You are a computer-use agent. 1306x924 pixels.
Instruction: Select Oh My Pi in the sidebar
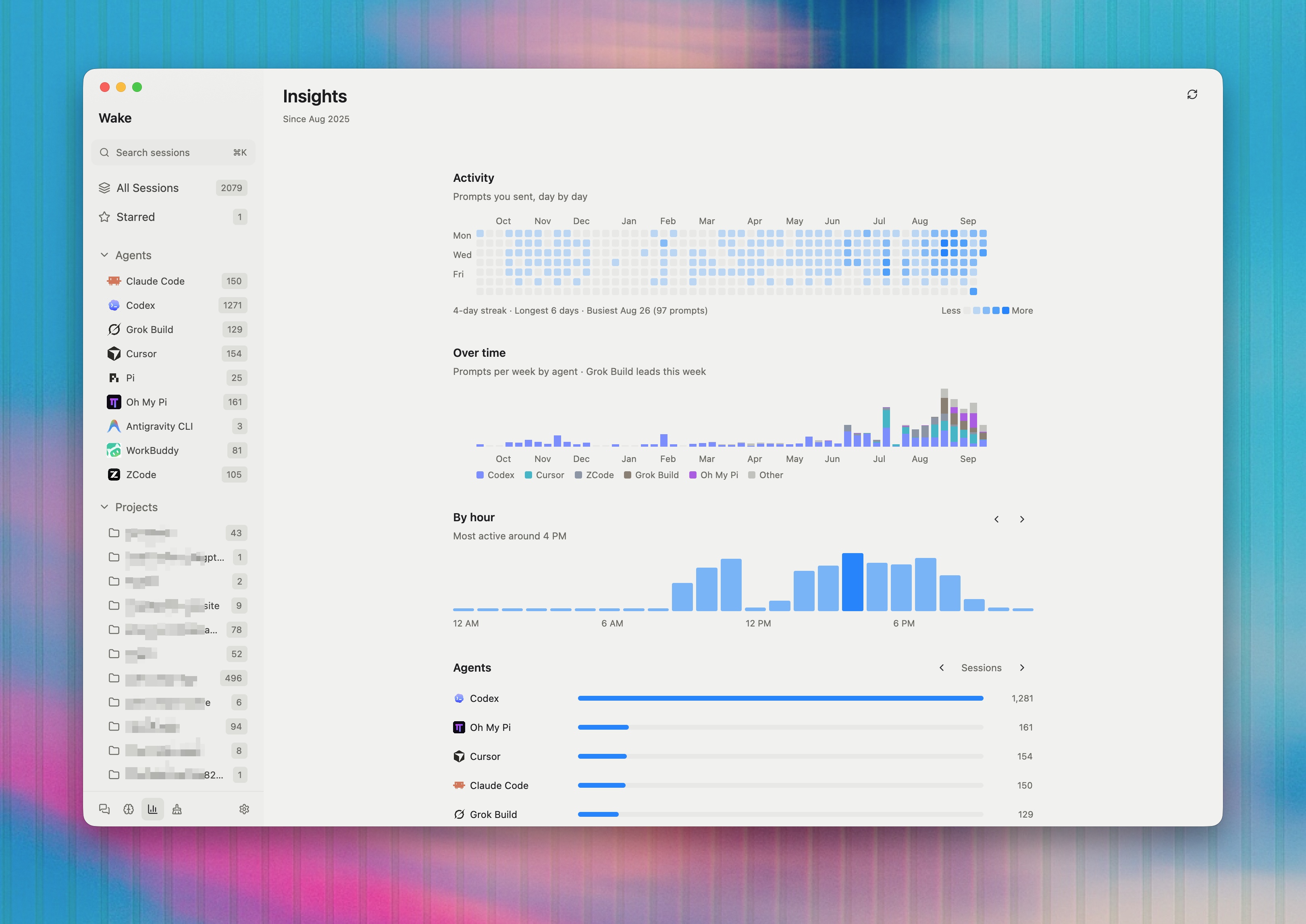[173, 402]
